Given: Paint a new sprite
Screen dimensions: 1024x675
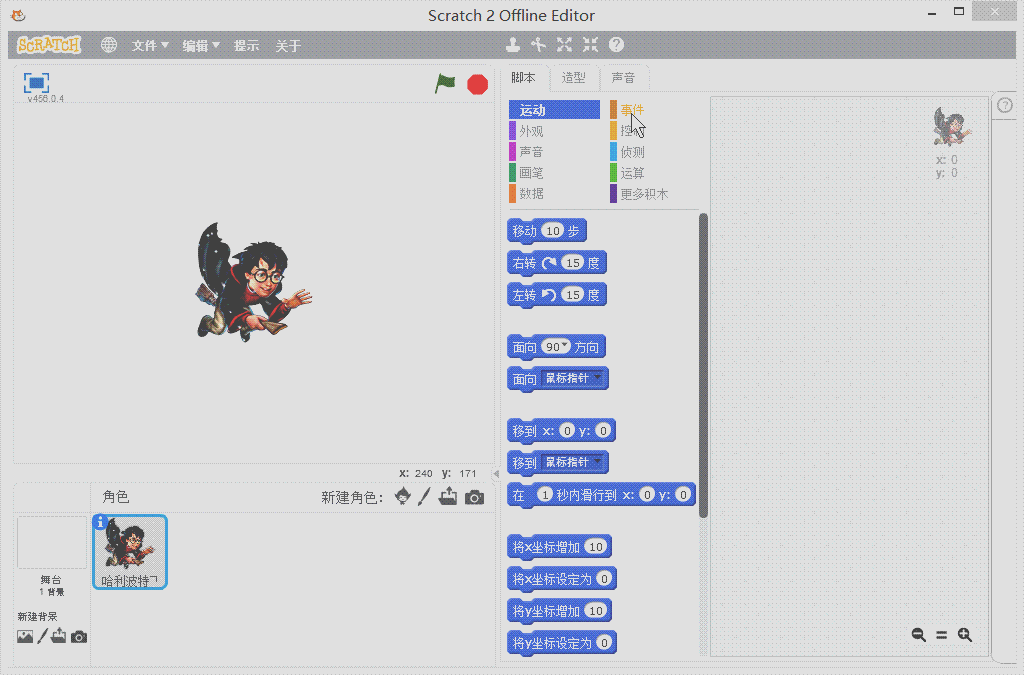Looking at the screenshot, I should (424, 497).
